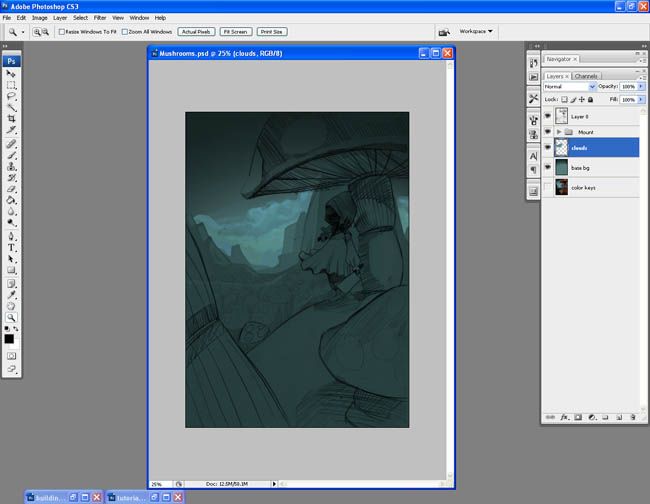This screenshot has width=650, height=504.
Task: Delete layer with trash icon
Action: click(633, 417)
